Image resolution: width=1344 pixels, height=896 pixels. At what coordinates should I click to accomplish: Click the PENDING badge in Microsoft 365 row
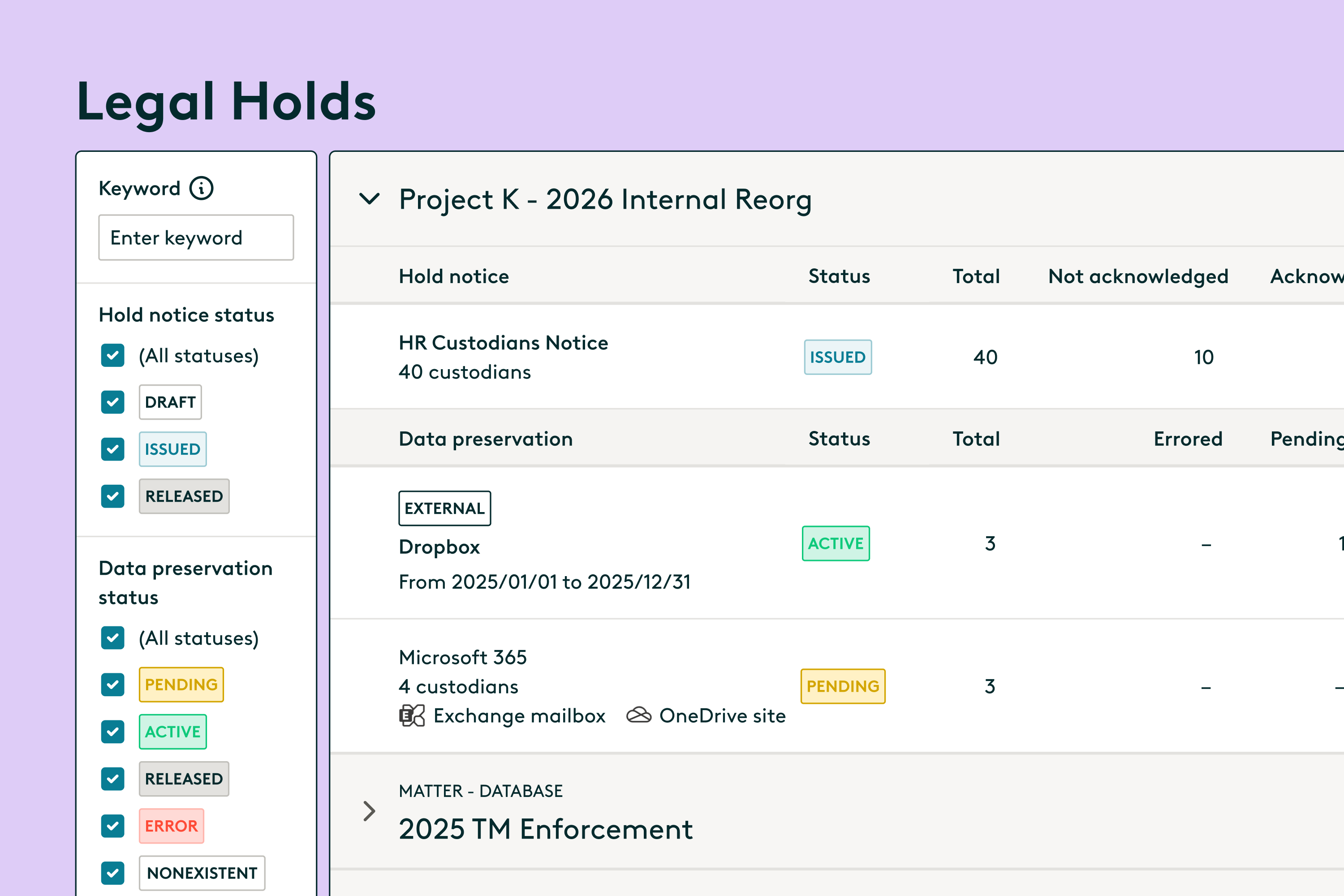click(843, 686)
